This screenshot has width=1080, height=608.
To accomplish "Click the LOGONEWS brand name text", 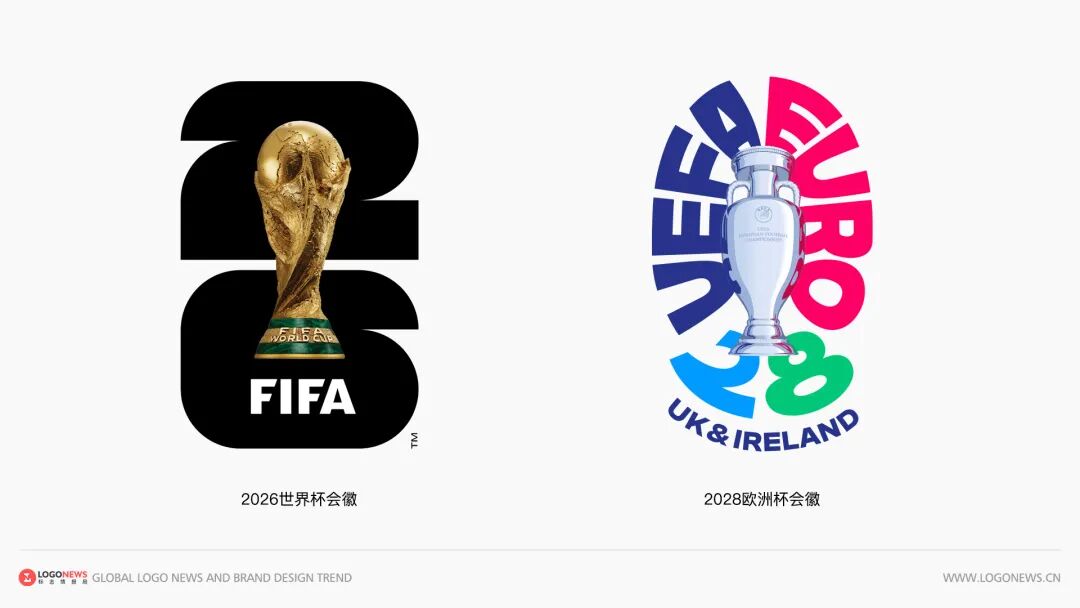I will (x=63, y=574).
